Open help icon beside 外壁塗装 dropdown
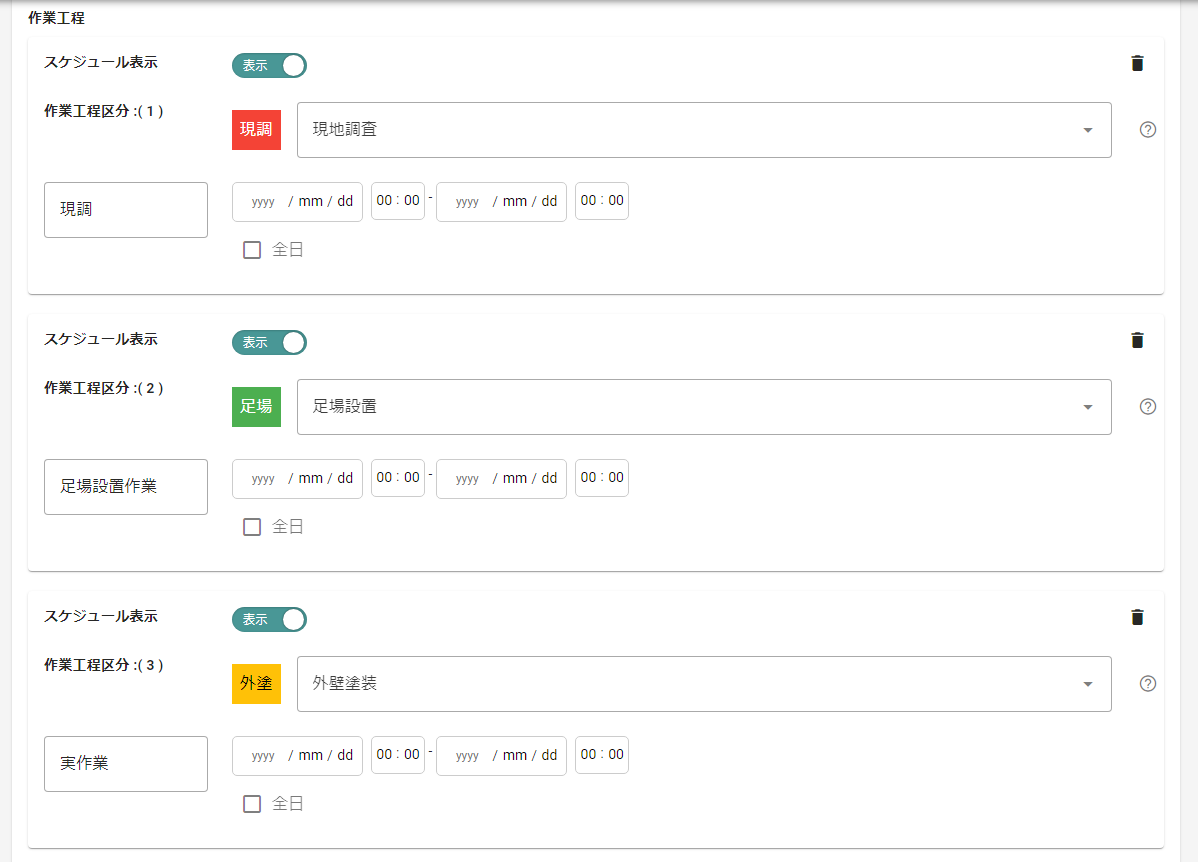The height and width of the screenshot is (862, 1198). 1148,684
